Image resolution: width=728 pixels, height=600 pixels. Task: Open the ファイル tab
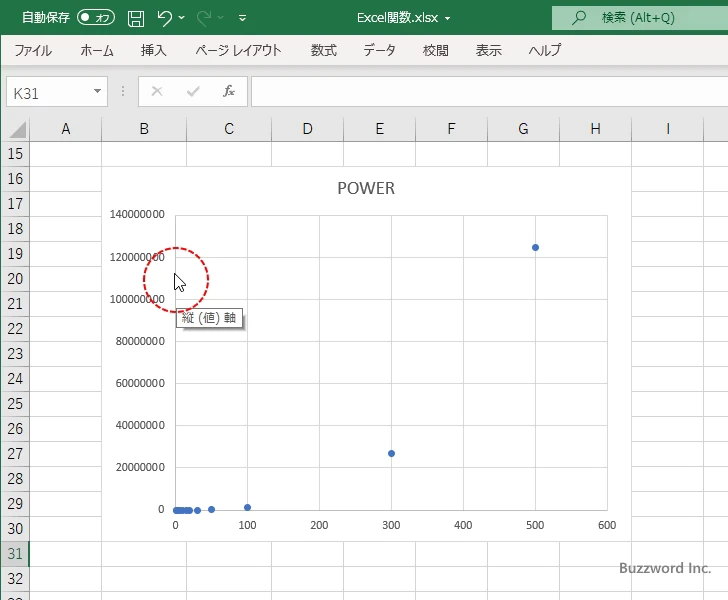[x=33, y=50]
